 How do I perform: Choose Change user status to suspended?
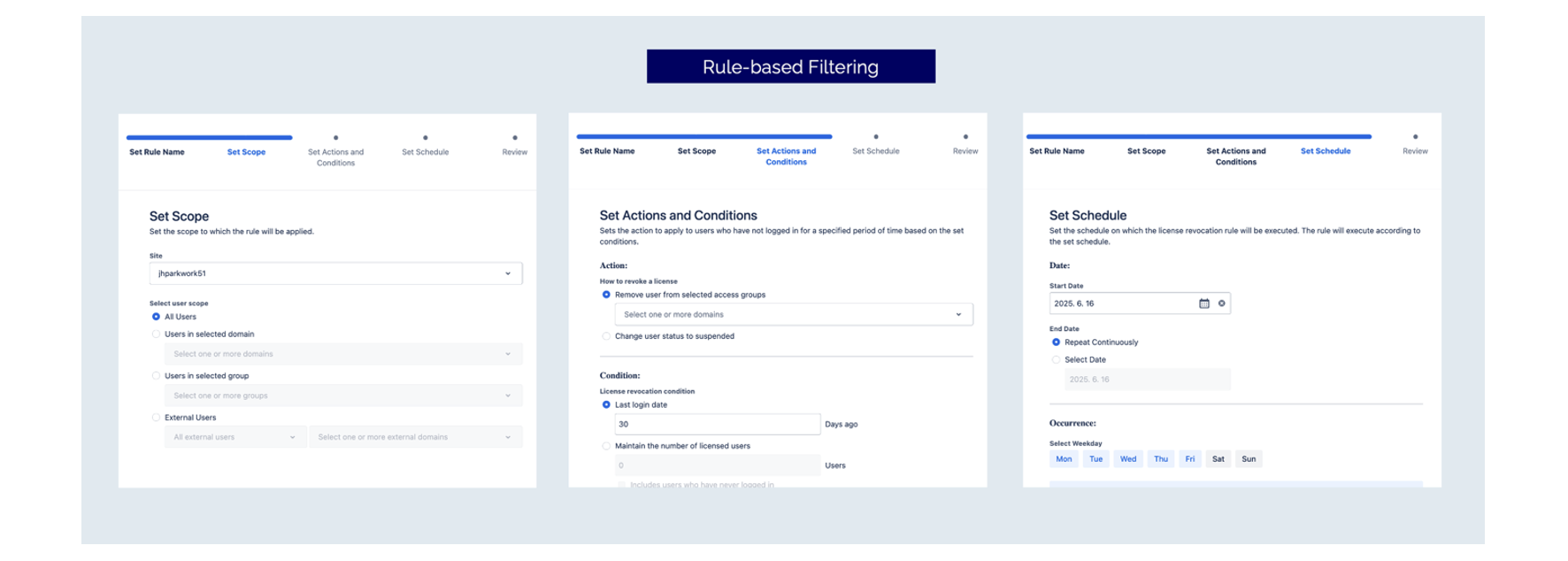click(606, 336)
